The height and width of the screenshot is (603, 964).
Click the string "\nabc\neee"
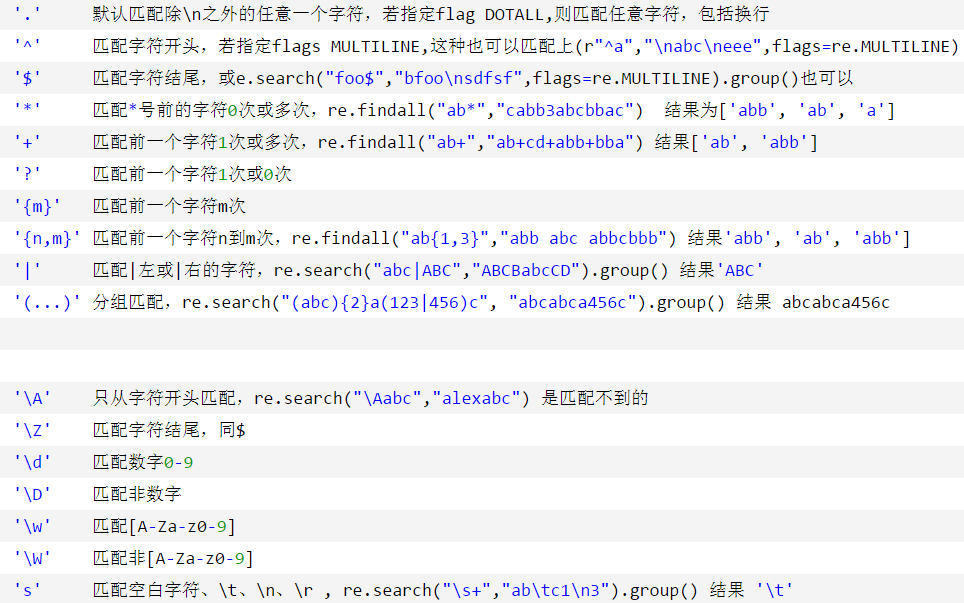(703, 46)
